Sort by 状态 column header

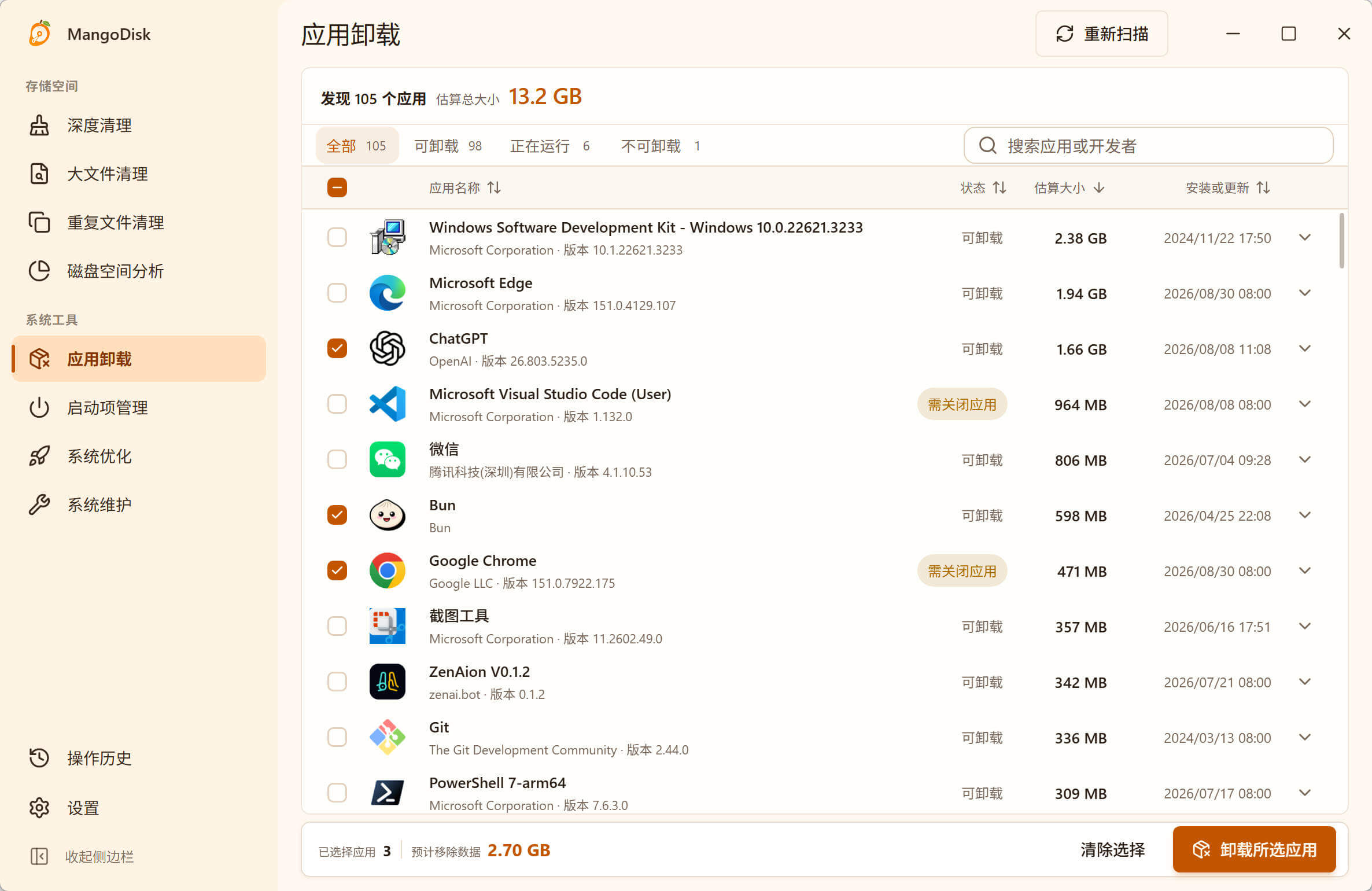click(x=983, y=188)
